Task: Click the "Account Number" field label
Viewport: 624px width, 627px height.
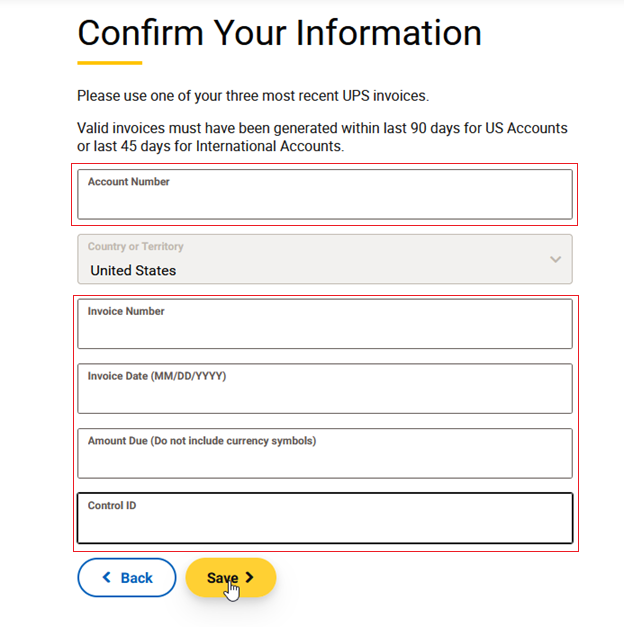Action: 129,182
